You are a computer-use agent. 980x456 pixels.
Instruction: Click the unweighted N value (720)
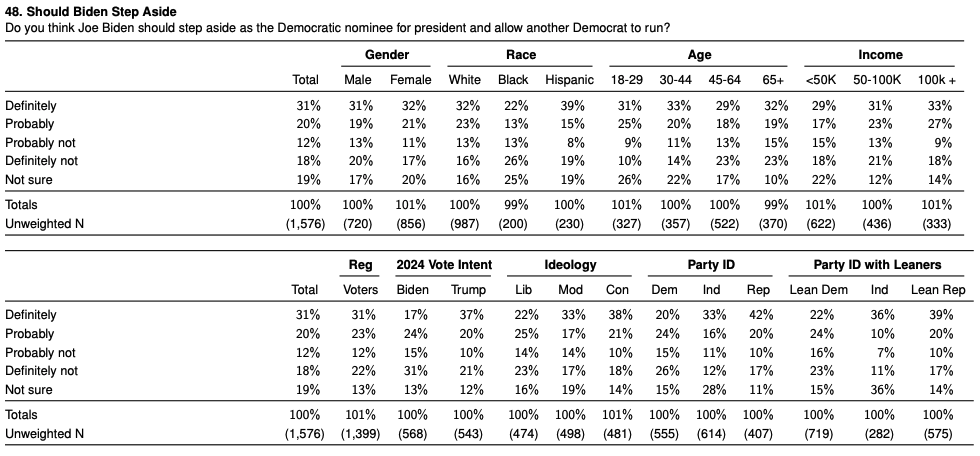click(358, 223)
